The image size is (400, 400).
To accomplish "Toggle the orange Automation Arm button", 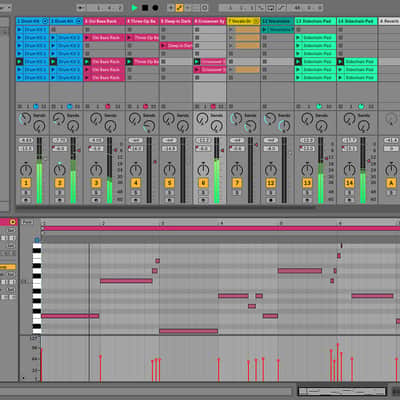I will pos(179,8).
